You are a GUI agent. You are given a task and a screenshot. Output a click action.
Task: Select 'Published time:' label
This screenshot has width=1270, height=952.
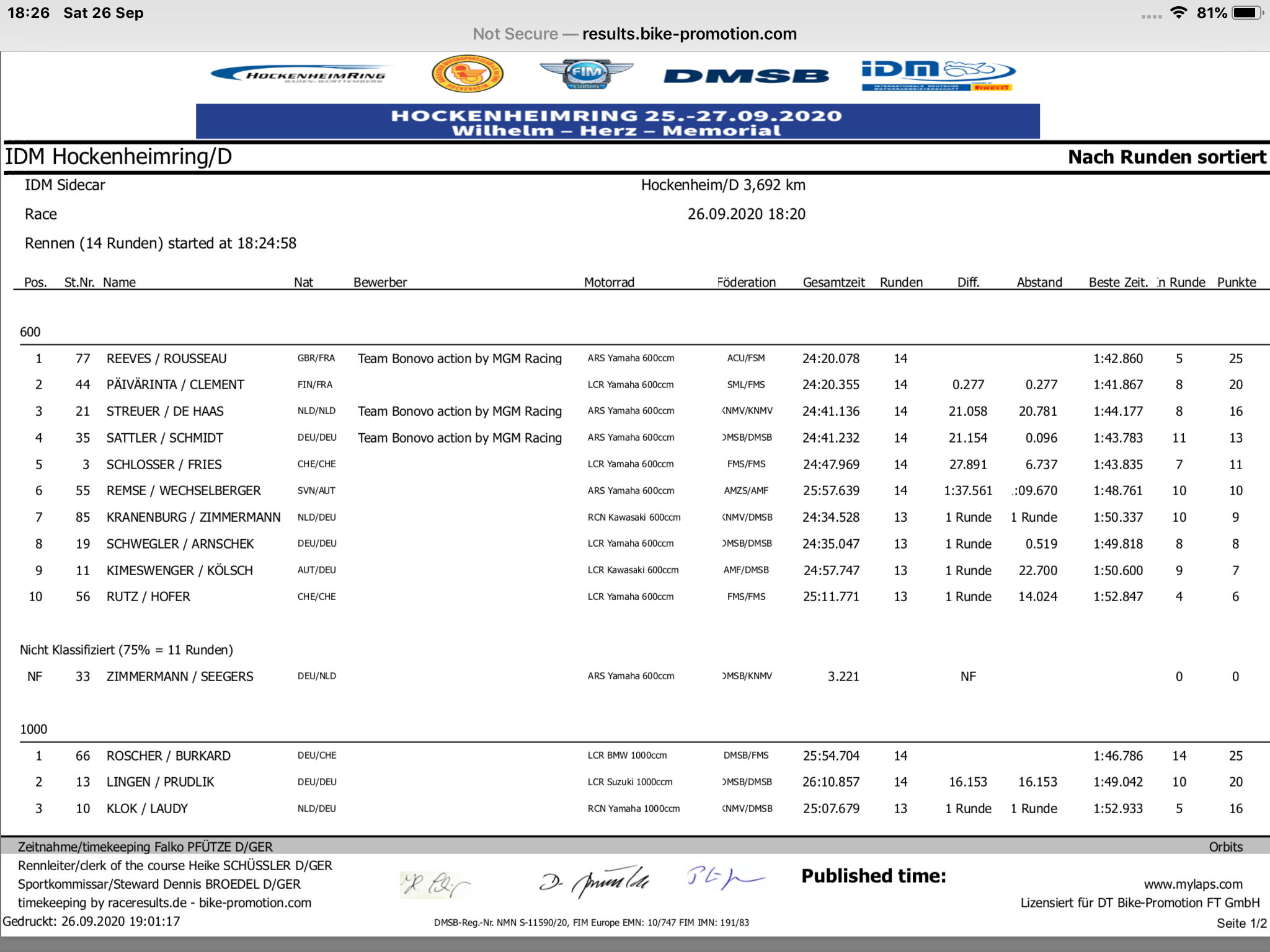tap(874, 876)
